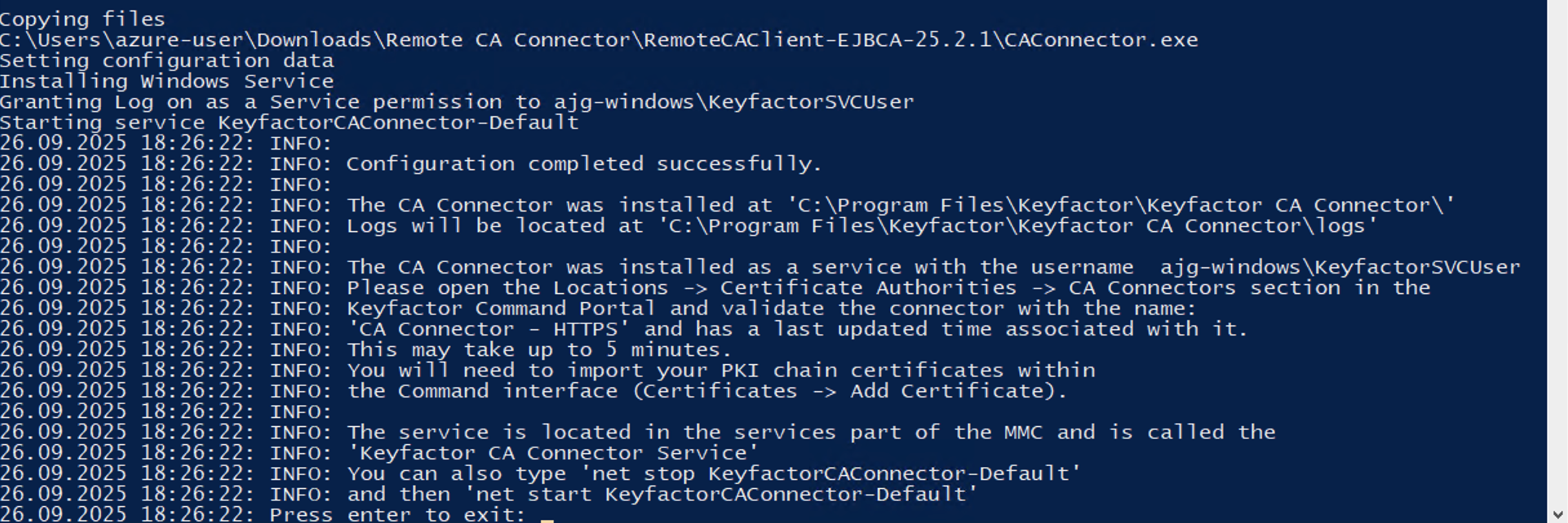Image resolution: width=1568 pixels, height=523 pixels.
Task: Click the 'Starting service KeyfactorCAConnector-Default' line
Action: click(289, 123)
